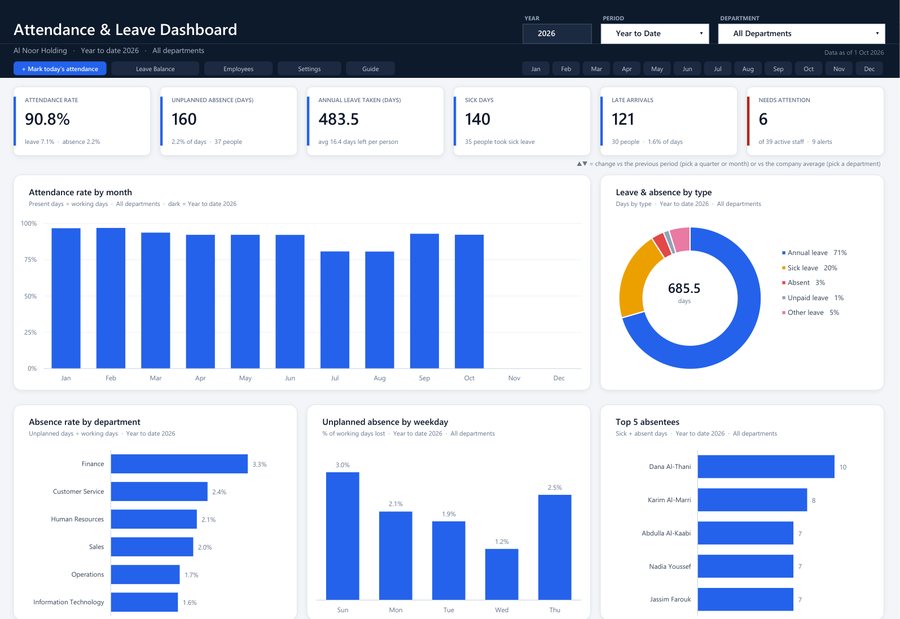900x619 pixels.
Task: Select the Oct bar in the monthly attendance chart
Action: 469,301
